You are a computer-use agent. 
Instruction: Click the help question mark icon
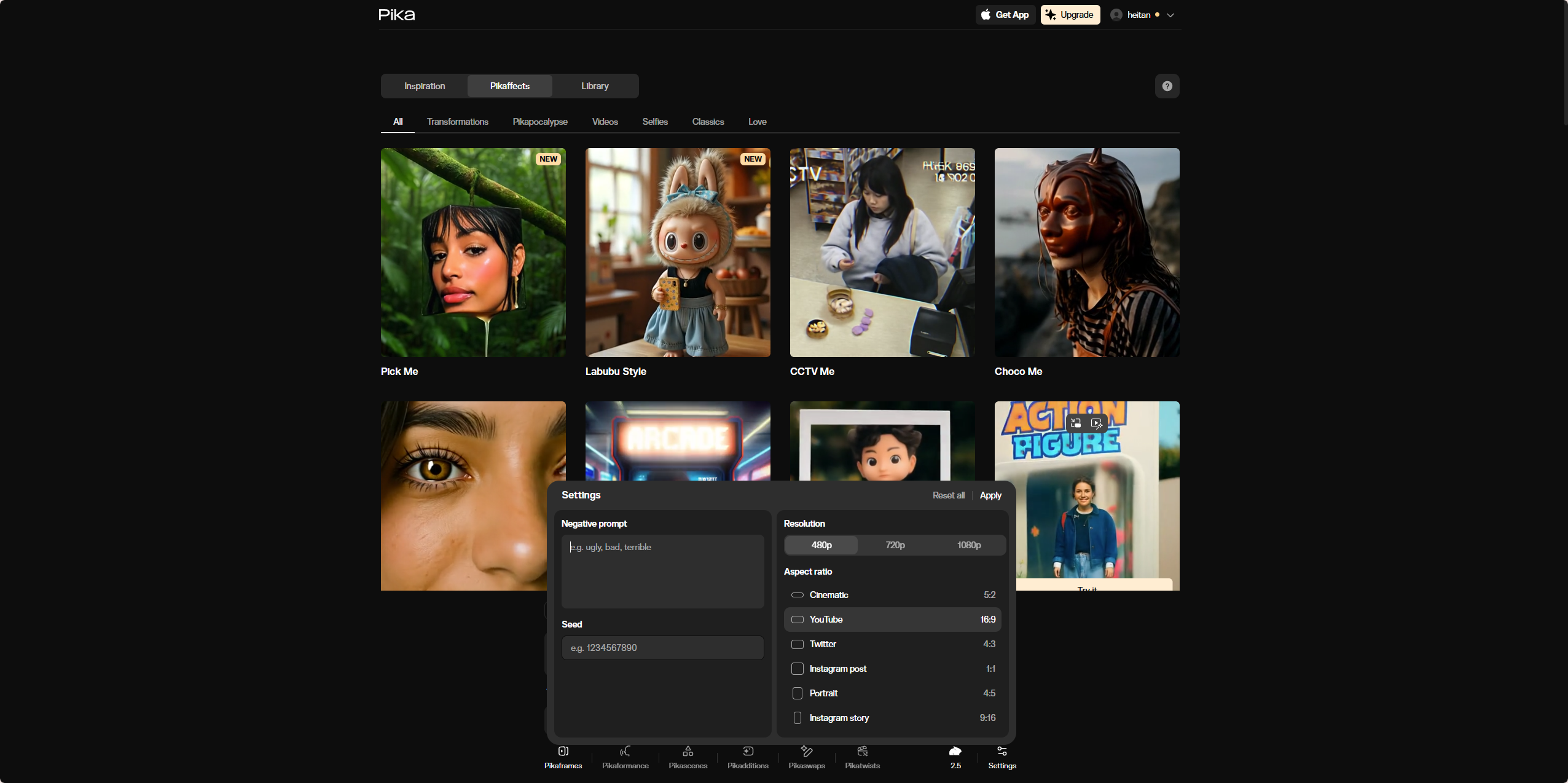(x=1167, y=86)
